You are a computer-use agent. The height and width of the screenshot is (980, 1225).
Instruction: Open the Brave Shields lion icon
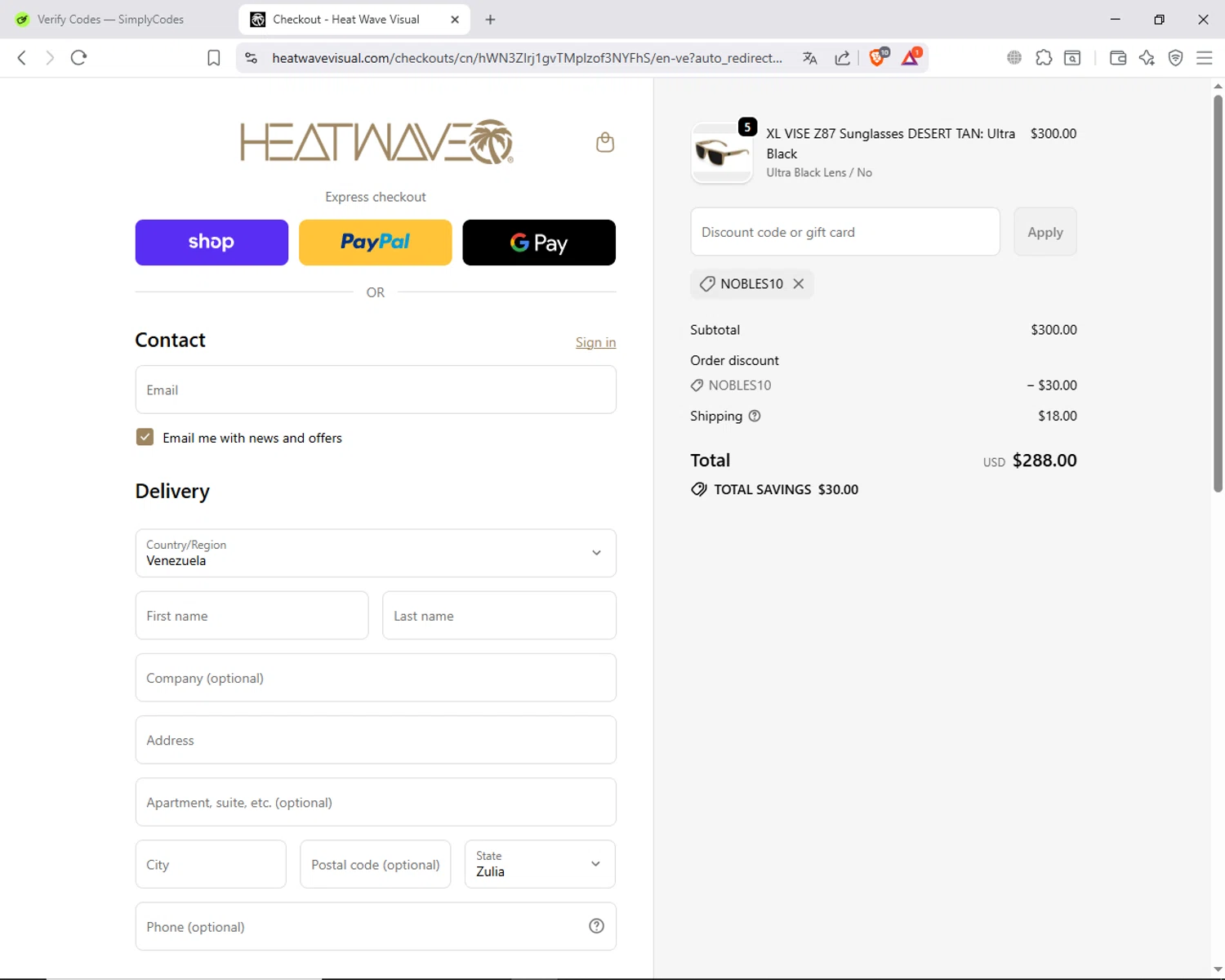pos(878,57)
